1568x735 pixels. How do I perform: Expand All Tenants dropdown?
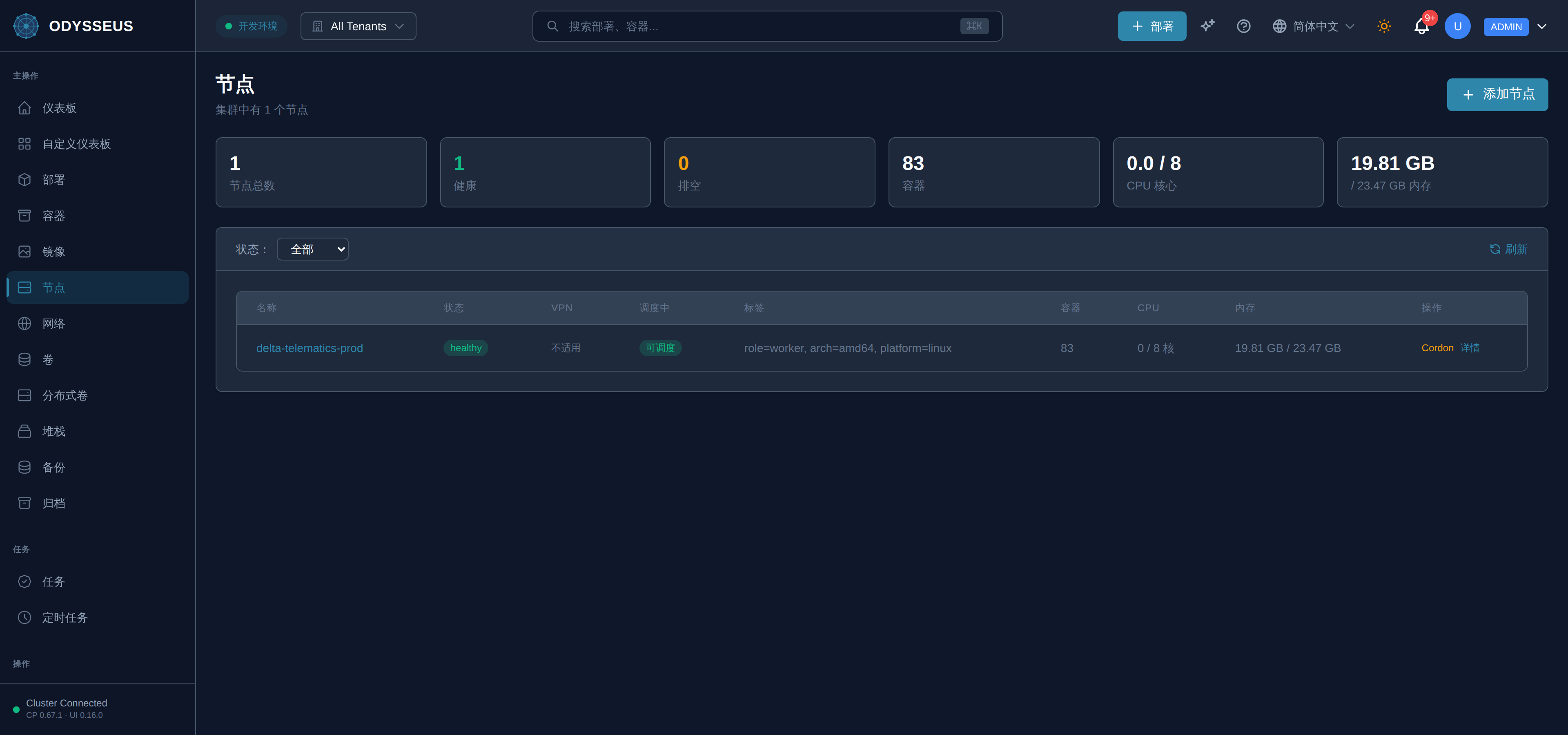coord(358,26)
